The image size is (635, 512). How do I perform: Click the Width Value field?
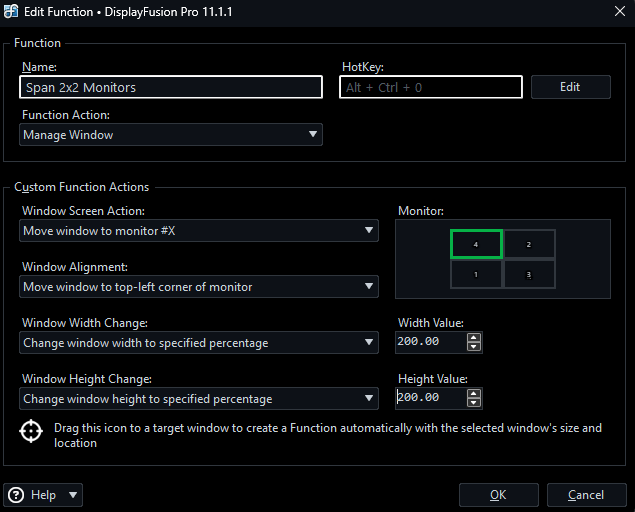point(431,342)
